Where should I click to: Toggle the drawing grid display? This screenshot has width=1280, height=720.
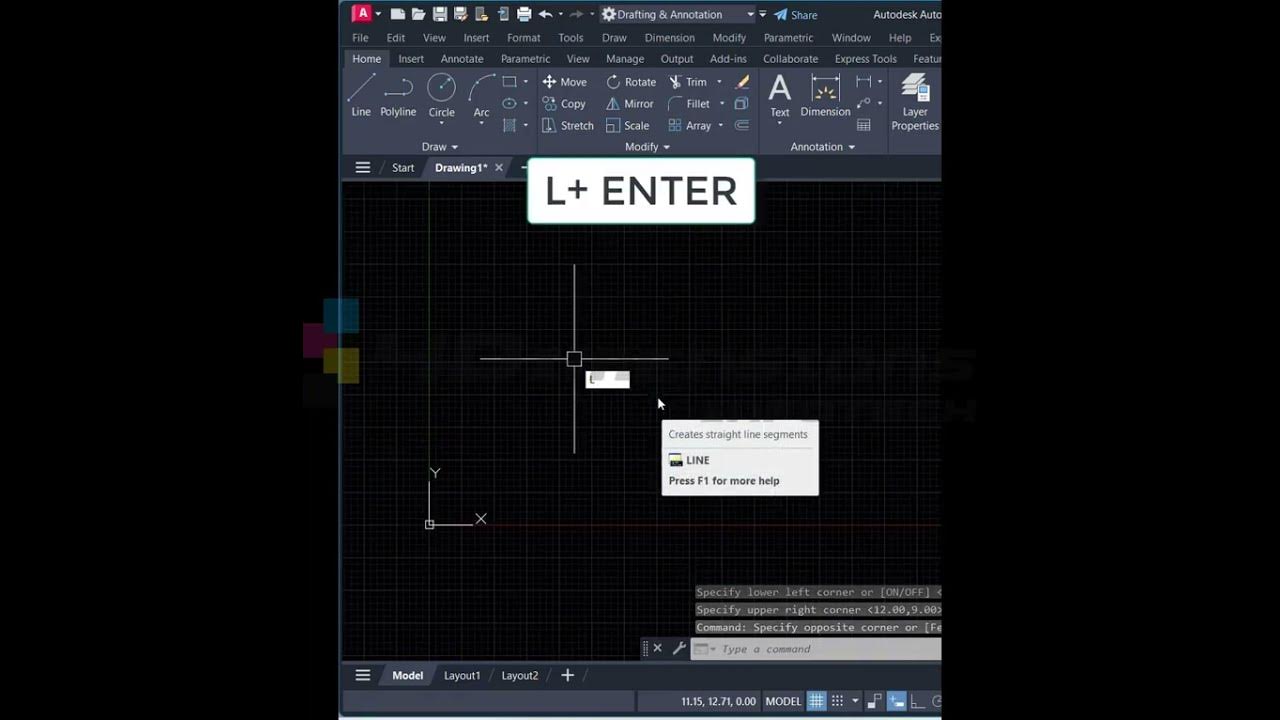coord(816,701)
